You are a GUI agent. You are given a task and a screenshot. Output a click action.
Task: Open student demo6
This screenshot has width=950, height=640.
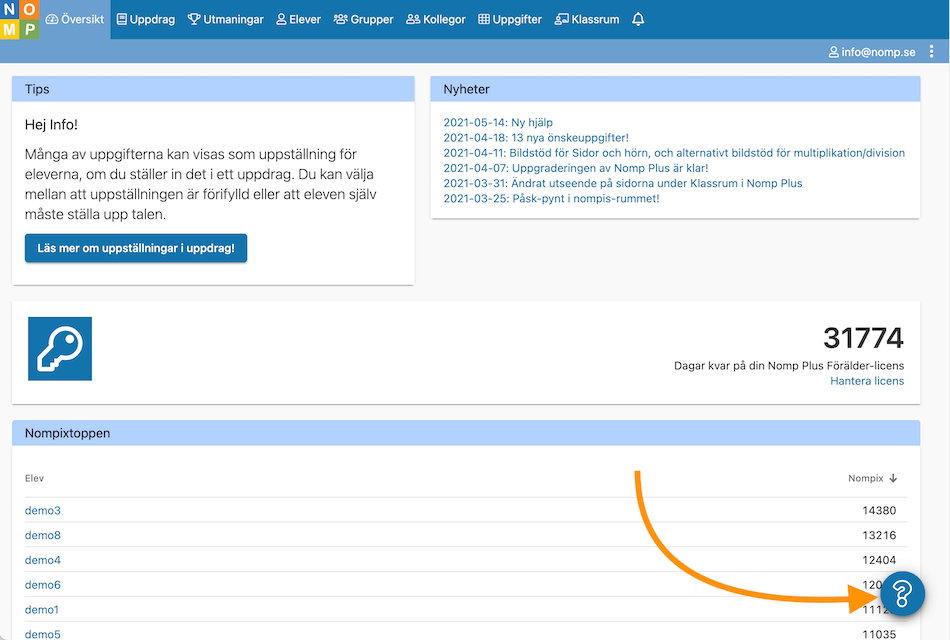(x=42, y=585)
